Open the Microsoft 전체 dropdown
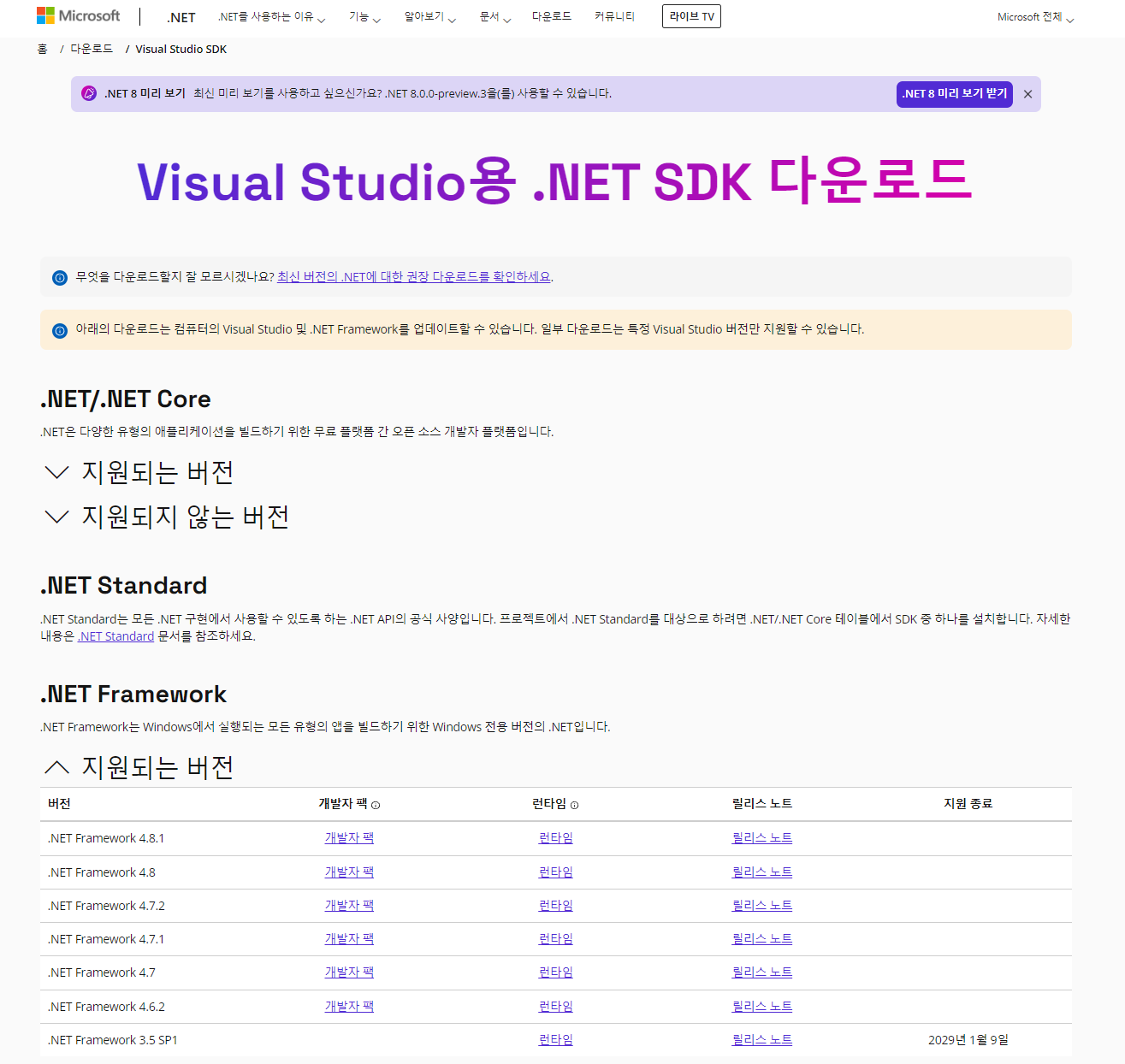 [x=1033, y=15]
